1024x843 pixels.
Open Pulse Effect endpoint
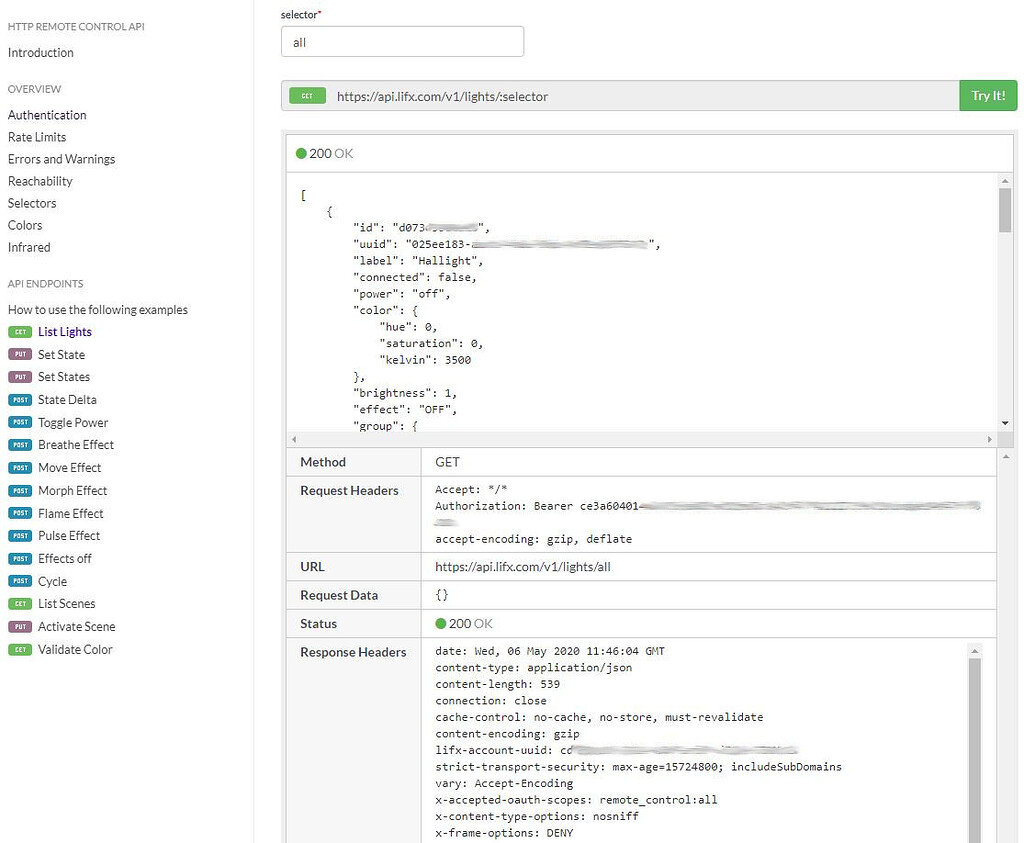click(x=69, y=535)
